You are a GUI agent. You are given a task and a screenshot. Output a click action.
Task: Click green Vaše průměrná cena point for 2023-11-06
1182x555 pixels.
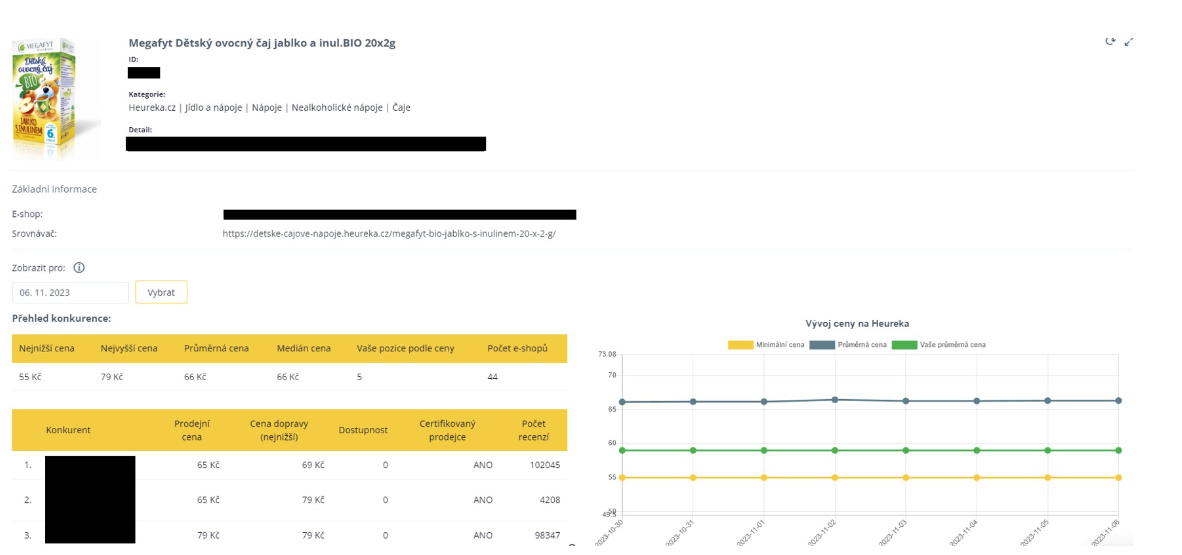click(1118, 450)
